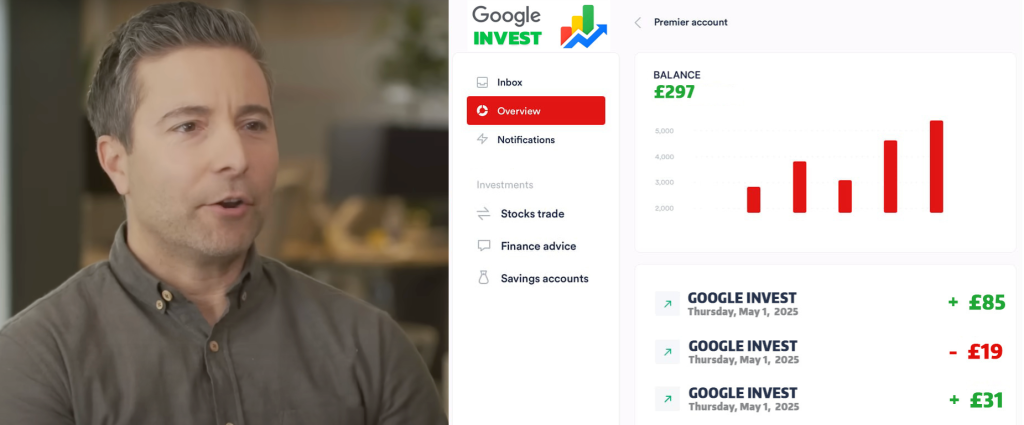Screen dimensions: 1024x425
Task: Go back using the chevron near Premier account
Action: (x=638, y=22)
